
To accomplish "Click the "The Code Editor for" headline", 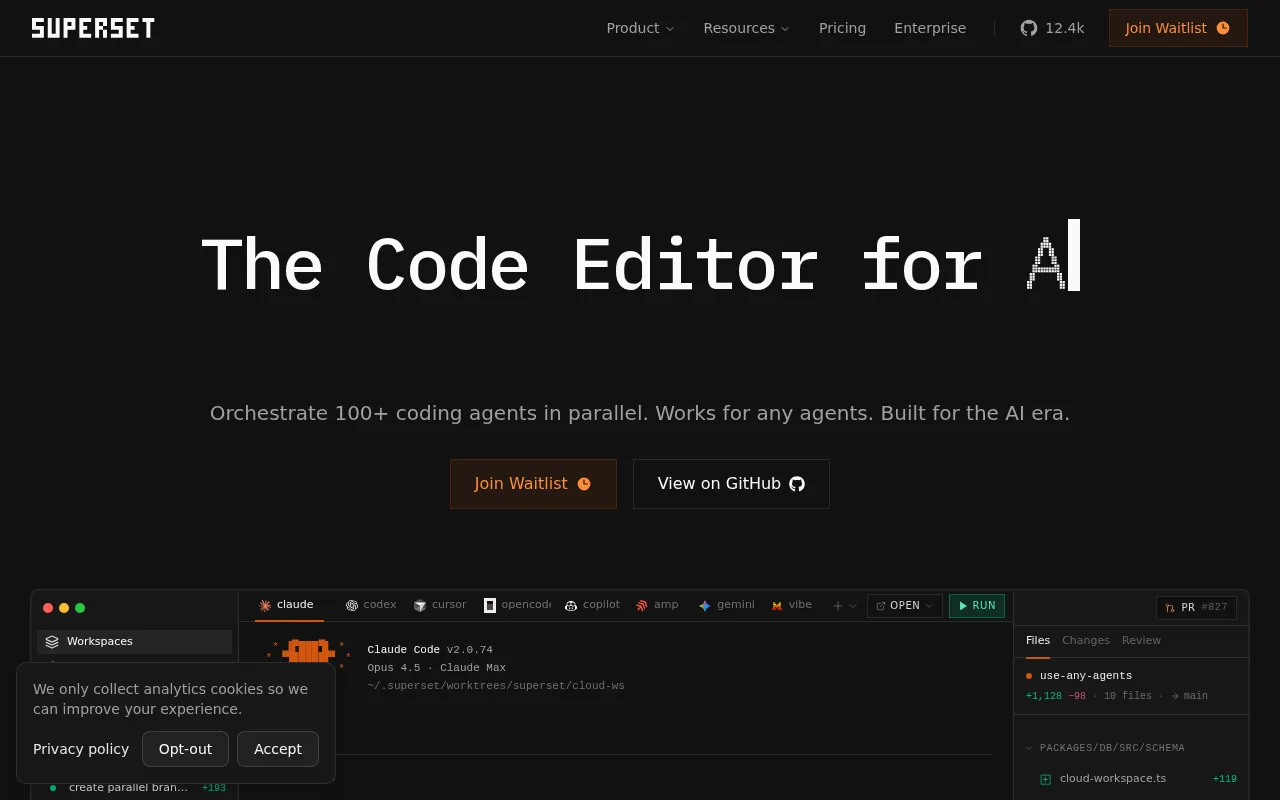I will (592, 265).
